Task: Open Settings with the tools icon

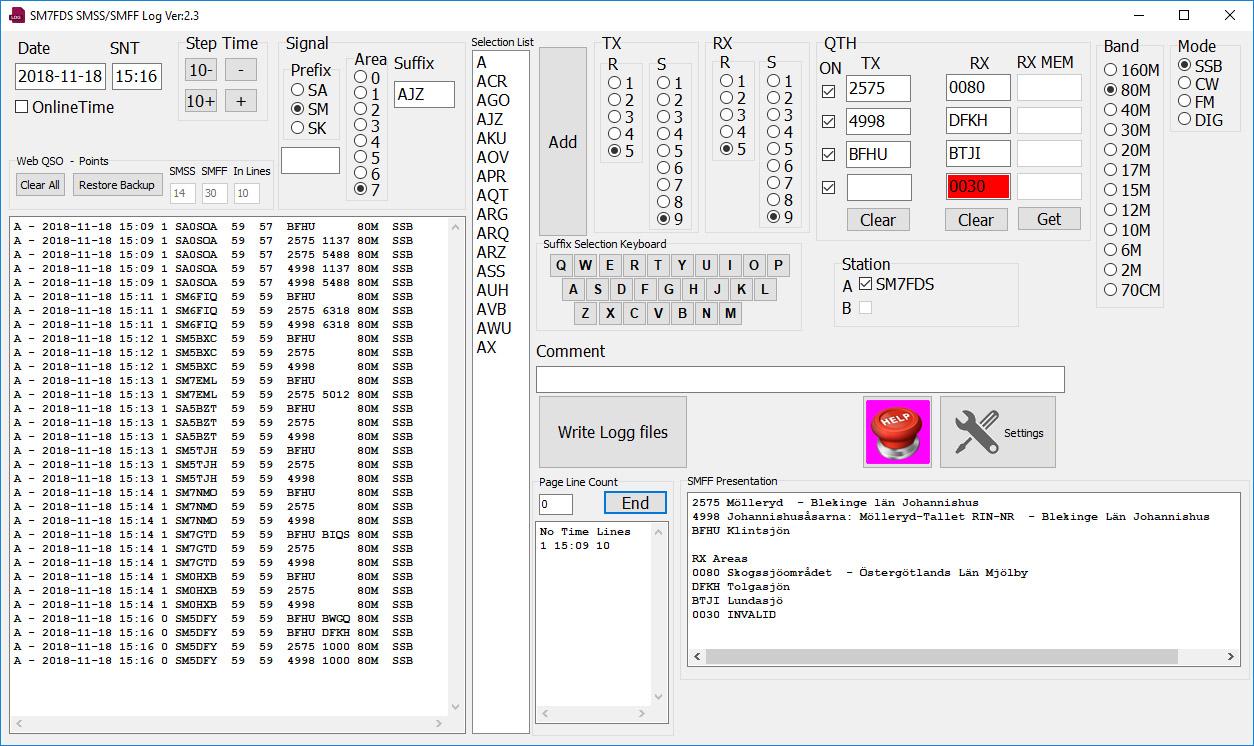Action: pos(997,432)
